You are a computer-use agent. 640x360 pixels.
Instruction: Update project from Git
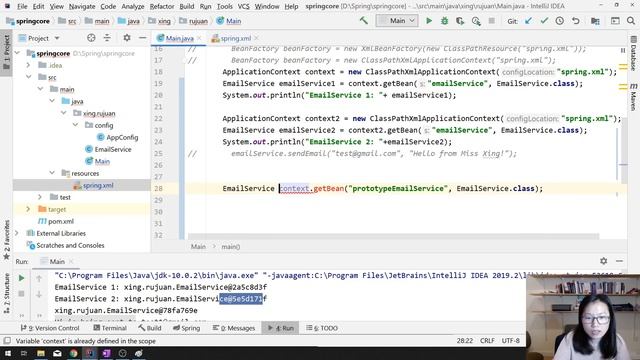529,21
